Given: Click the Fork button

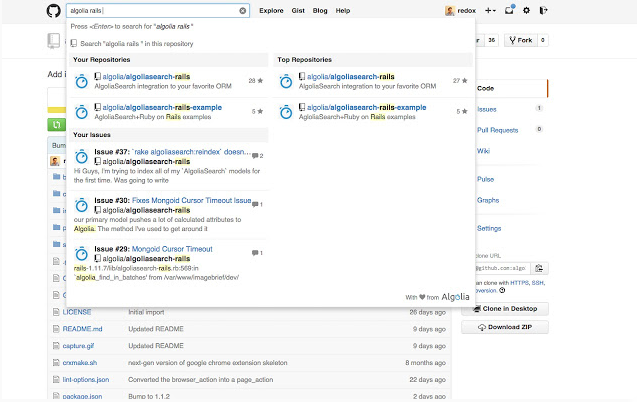Looking at the screenshot, I should click(x=521, y=40).
